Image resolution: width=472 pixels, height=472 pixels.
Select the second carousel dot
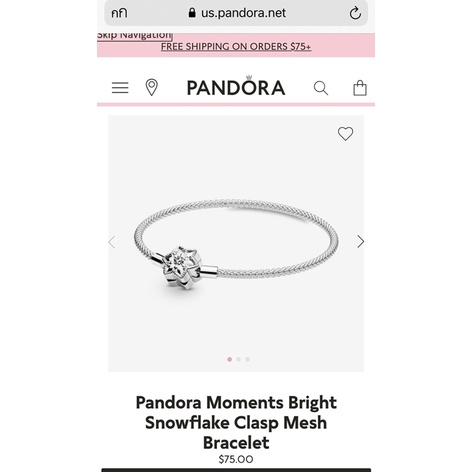(239, 359)
